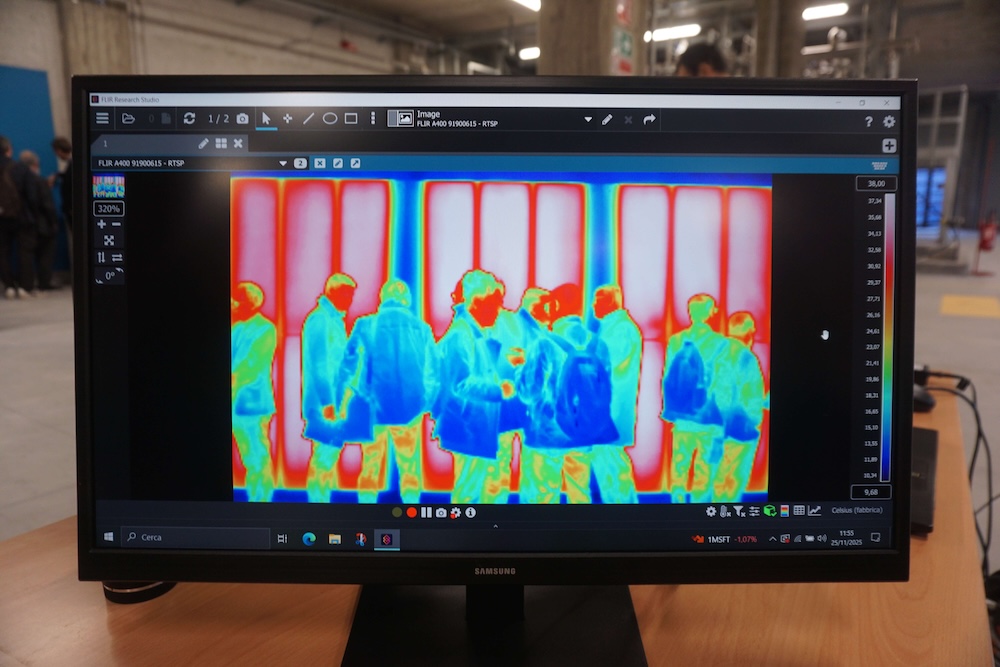The image size is (1000, 667).
Task: Switch to tab 1
Action: 105,144
